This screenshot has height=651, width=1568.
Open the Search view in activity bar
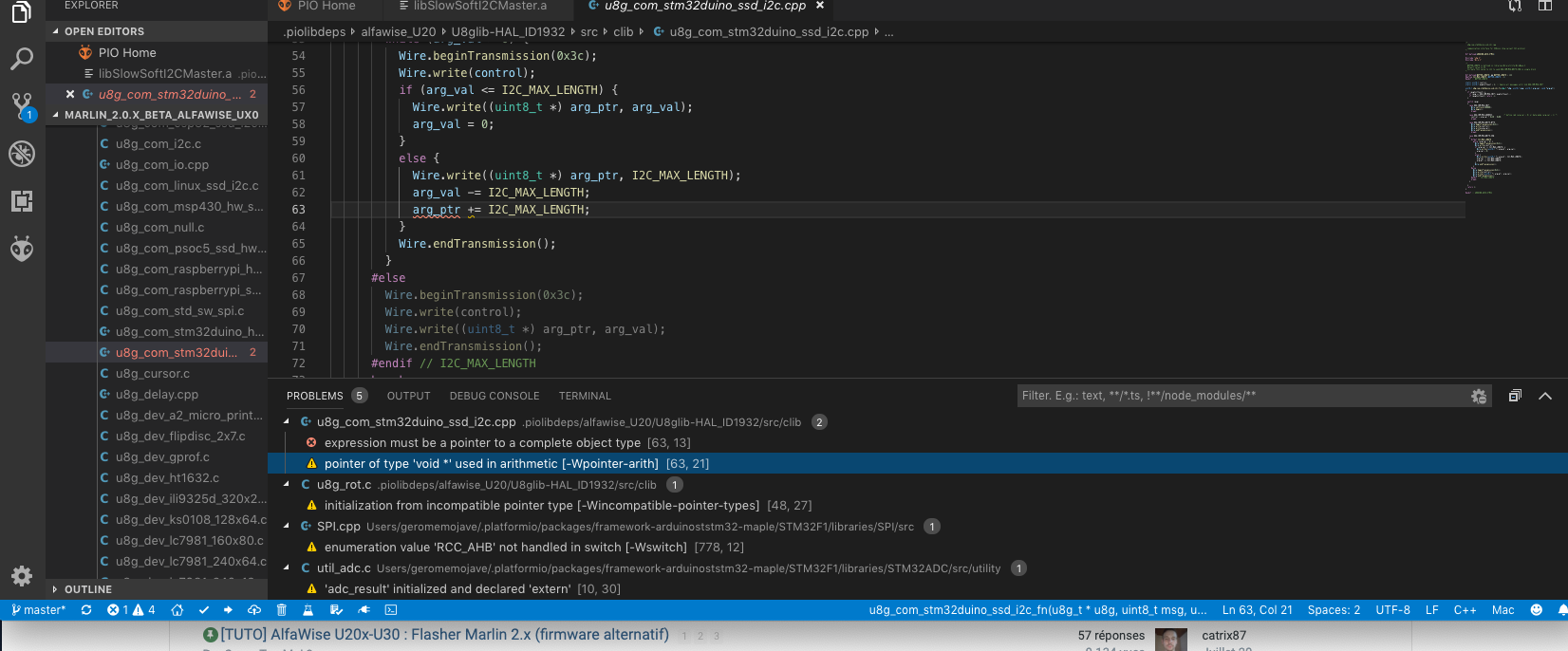click(22, 59)
